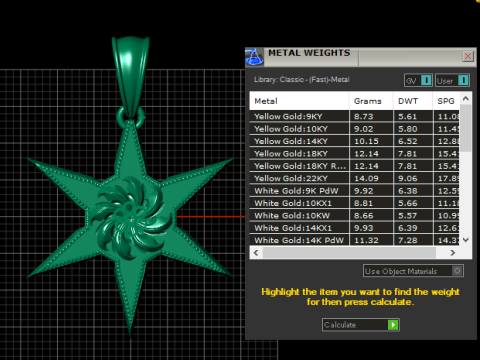Click the Calculate button
Viewport: 480px width, 360px height.
point(361,325)
